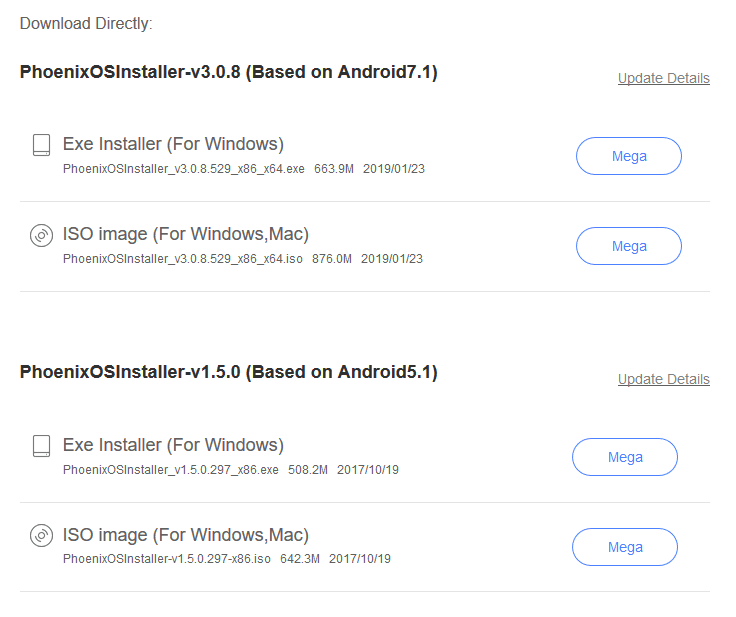The width and height of the screenshot is (736, 617).
Task: Select the v3.0.8 ISO image (For Windows,Mac) title
Action: pyautogui.click(x=186, y=234)
